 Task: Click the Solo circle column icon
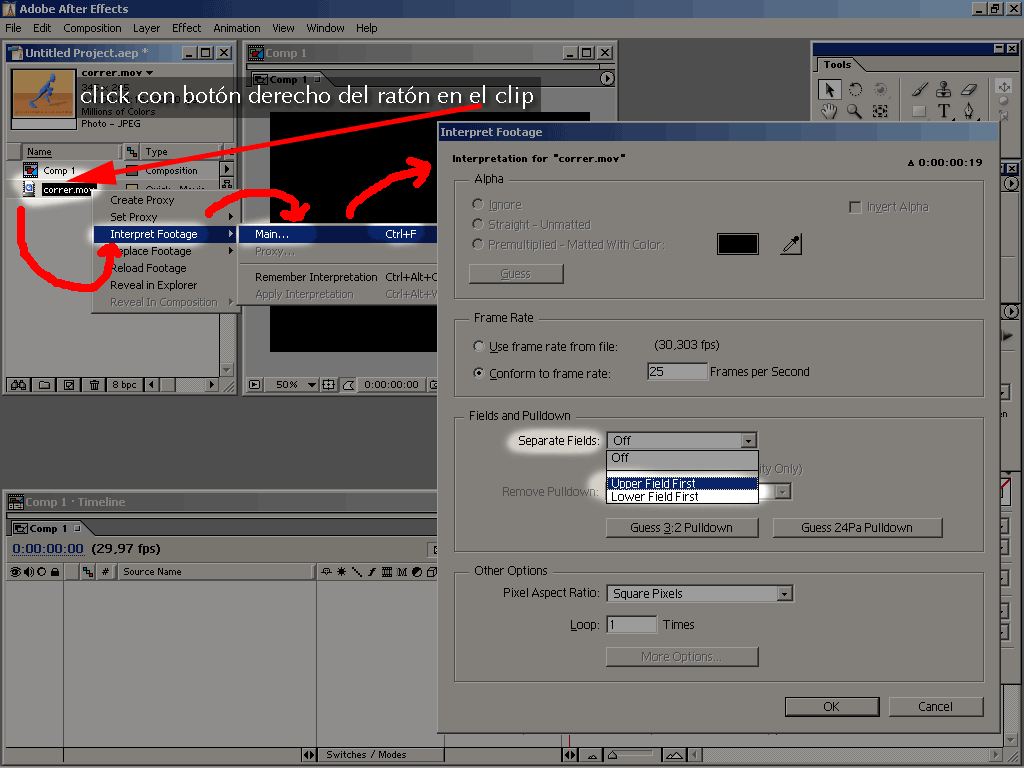click(x=42, y=572)
